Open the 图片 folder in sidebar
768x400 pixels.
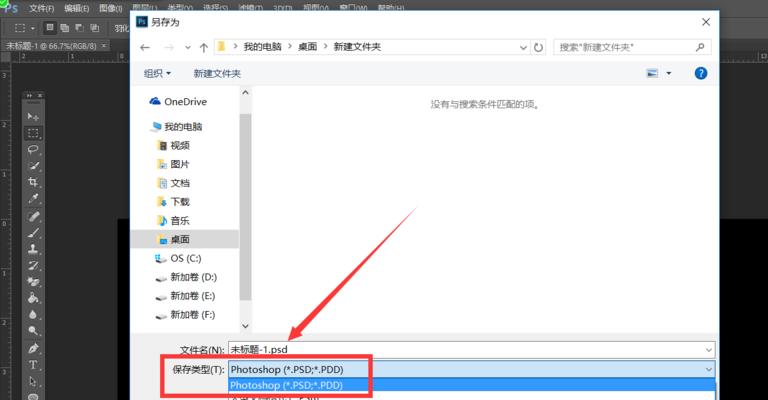173,164
